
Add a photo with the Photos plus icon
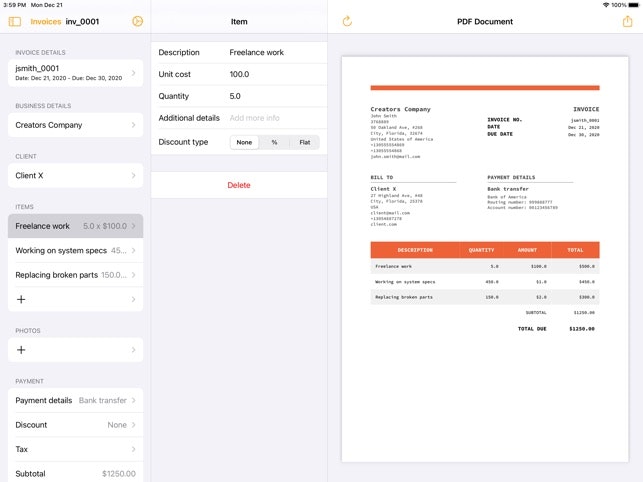coord(21,350)
